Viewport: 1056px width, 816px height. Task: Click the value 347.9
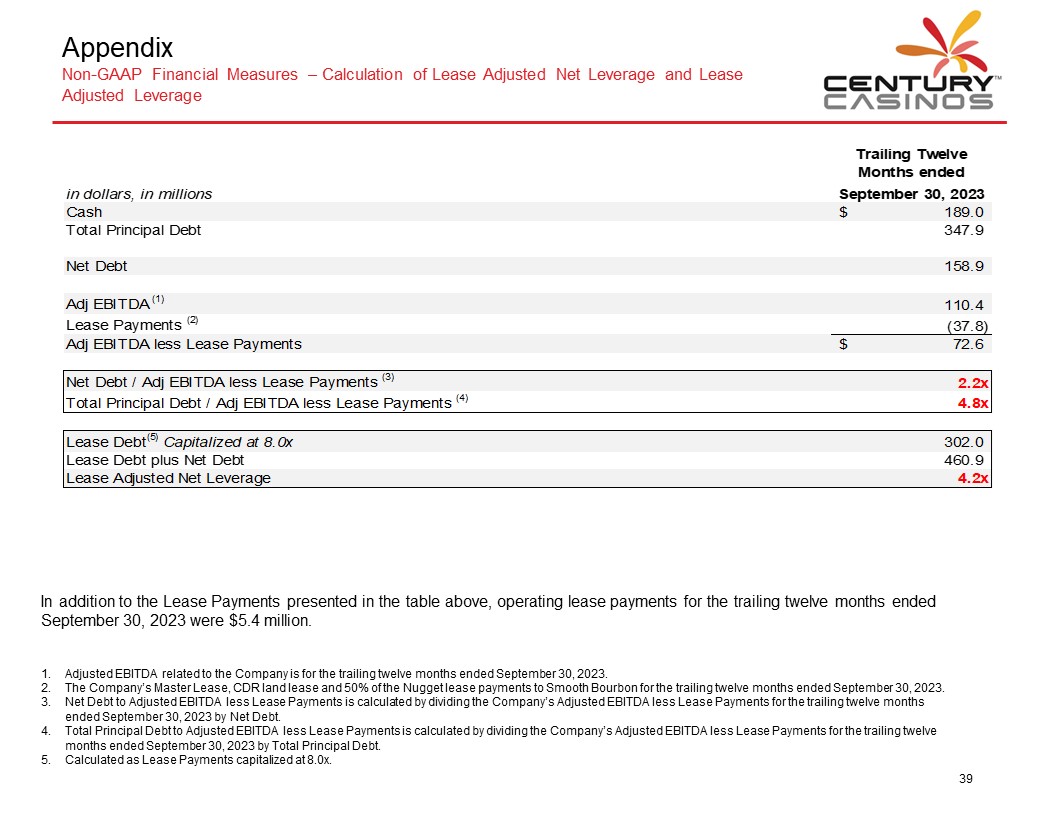[x=964, y=230]
